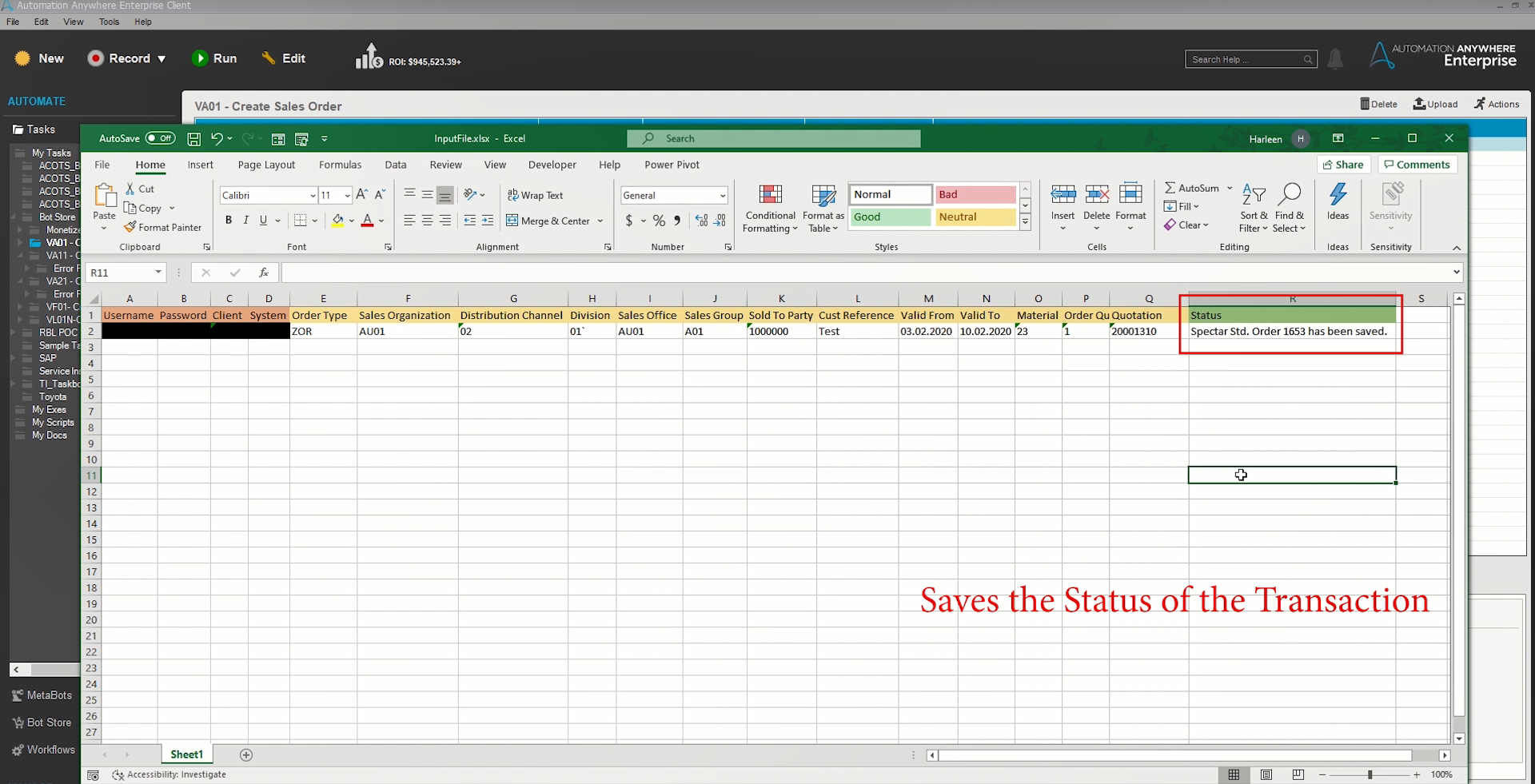Image resolution: width=1535 pixels, height=784 pixels.
Task: Select the Toyota folder in Tasks
Action: coord(53,396)
